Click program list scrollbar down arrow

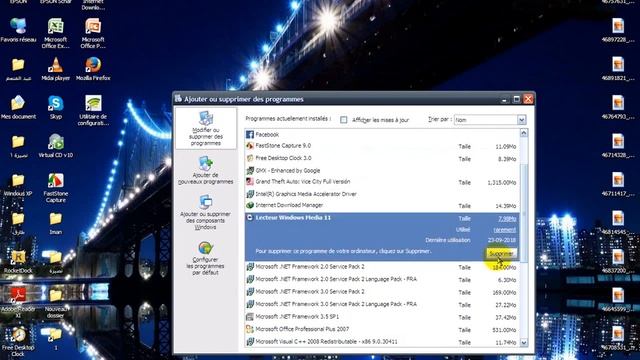(524, 343)
